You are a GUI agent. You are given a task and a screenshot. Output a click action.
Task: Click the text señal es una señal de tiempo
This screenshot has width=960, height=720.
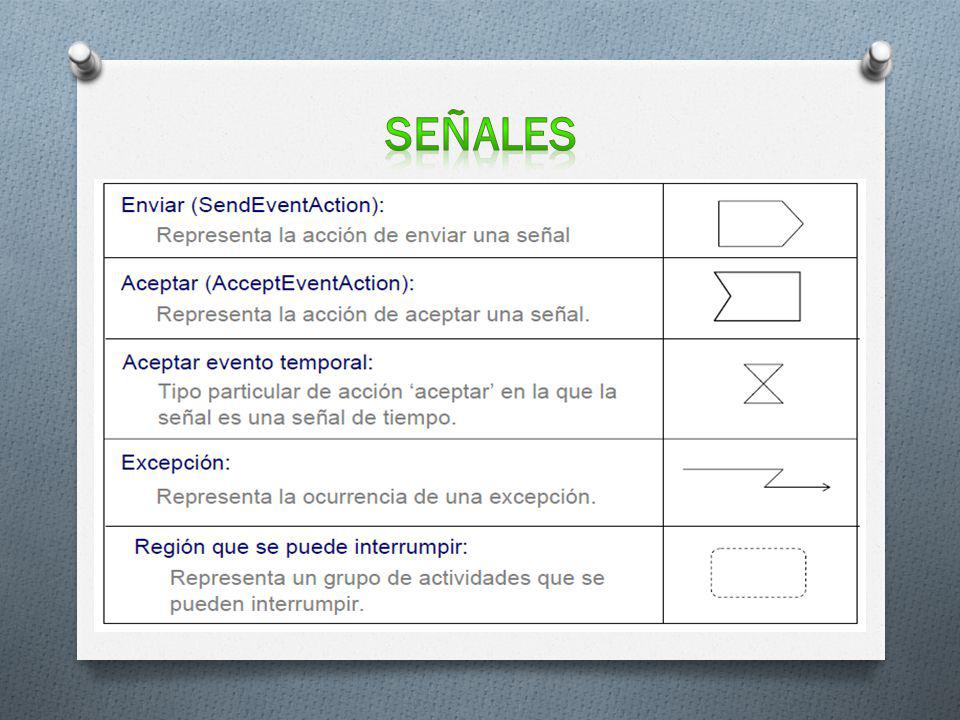[307, 418]
